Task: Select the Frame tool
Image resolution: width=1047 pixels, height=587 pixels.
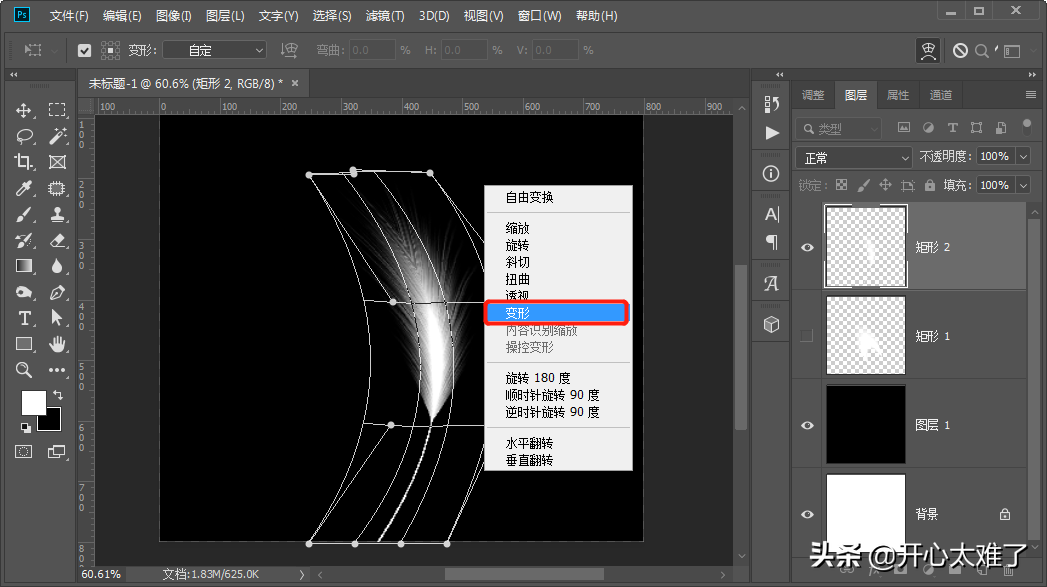Action: click(x=57, y=162)
